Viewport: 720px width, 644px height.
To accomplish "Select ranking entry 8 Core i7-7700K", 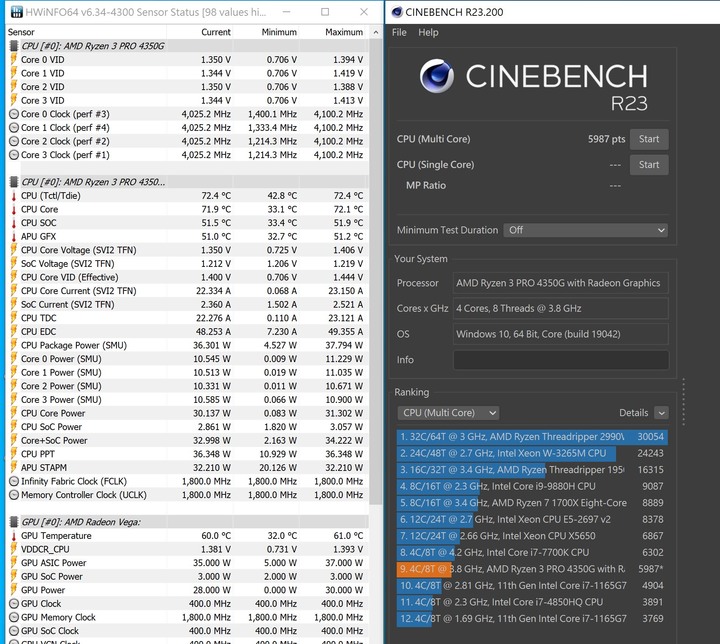I will pyautogui.click(x=532, y=552).
